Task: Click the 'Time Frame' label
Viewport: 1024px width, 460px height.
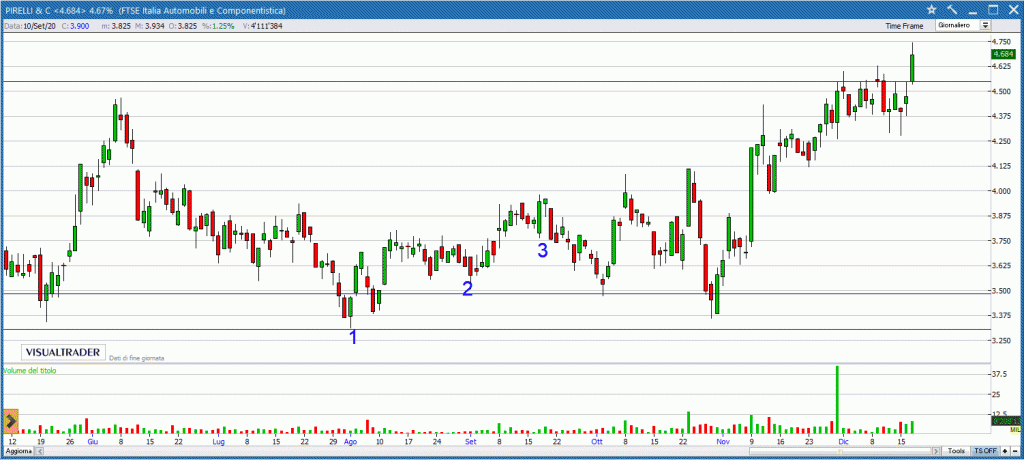Action: tap(904, 26)
